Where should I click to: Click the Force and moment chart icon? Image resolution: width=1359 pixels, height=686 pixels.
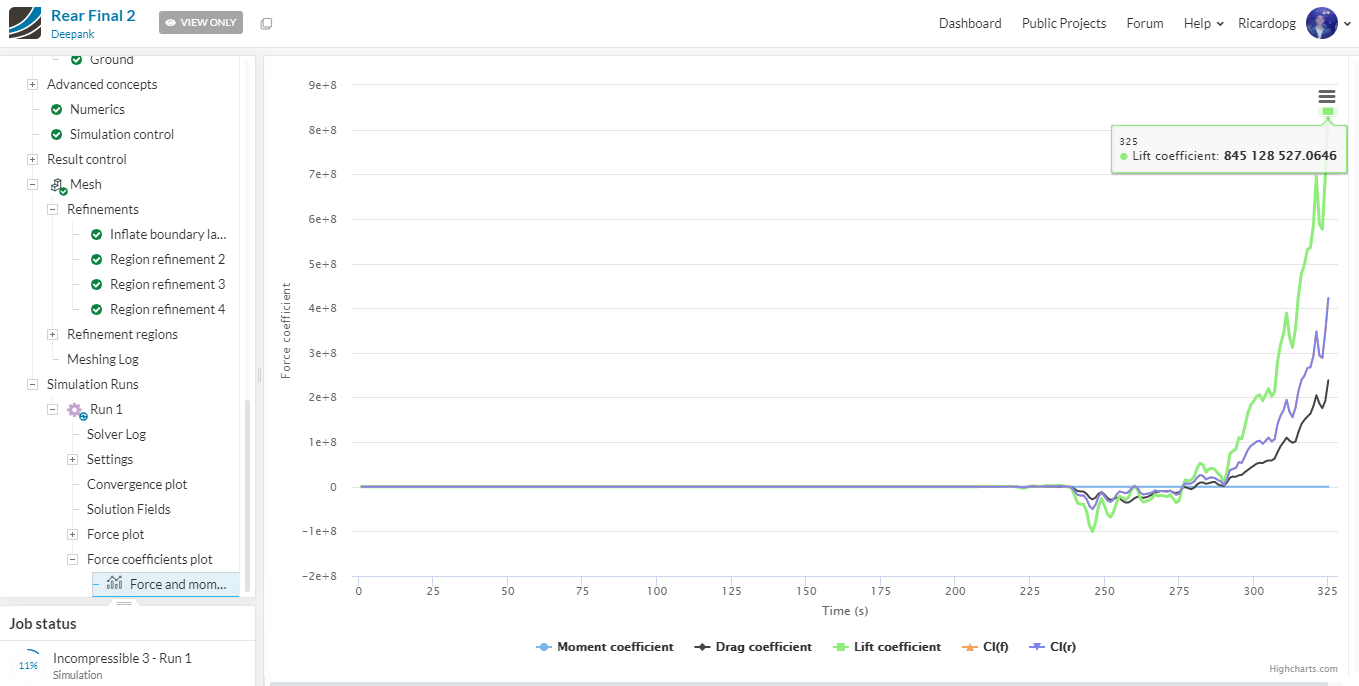pyautogui.click(x=115, y=584)
